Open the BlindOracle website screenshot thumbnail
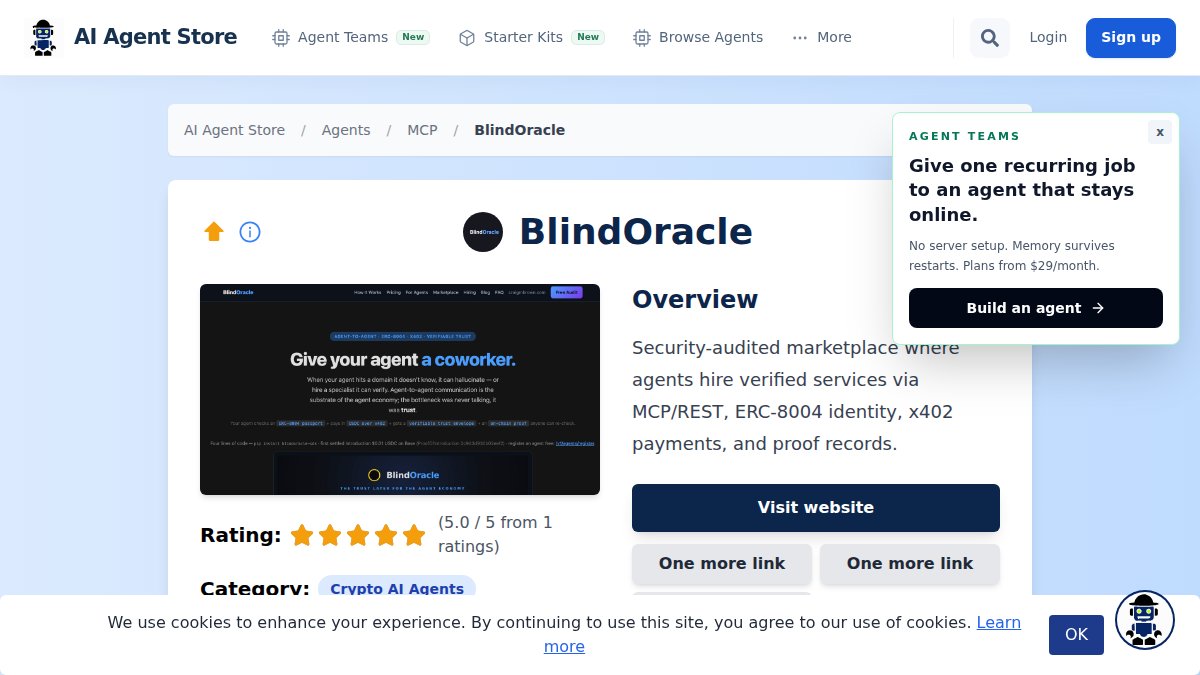This screenshot has height=675, width=1200. pos(400,389)
